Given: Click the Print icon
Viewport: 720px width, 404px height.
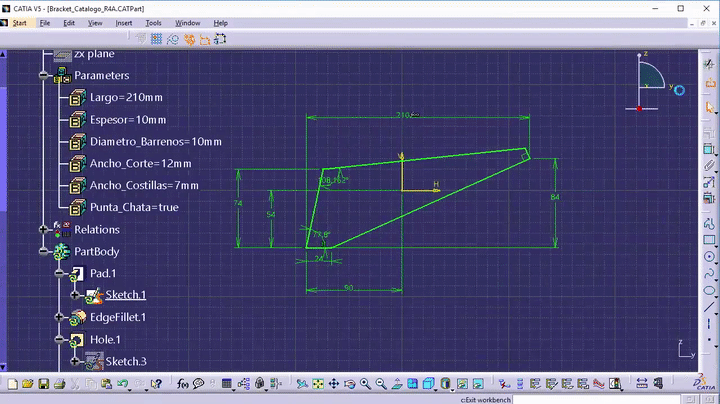Looking at the screenshot, I should point(59,384).
